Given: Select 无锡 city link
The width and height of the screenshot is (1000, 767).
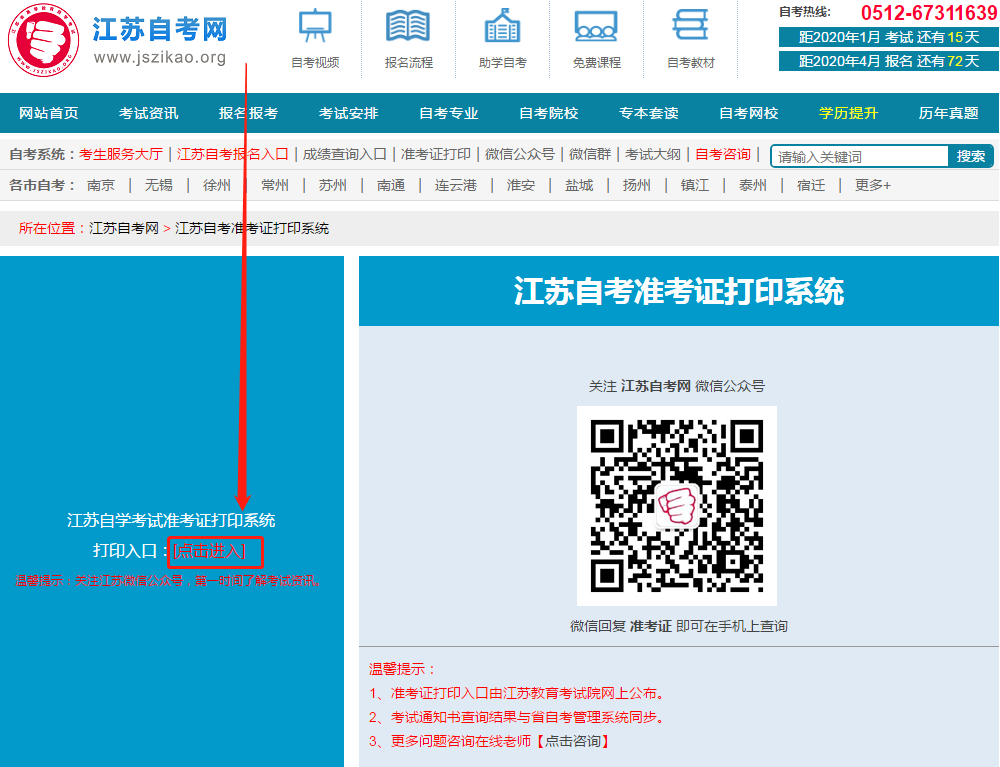Looking at the screenshot, I should click(x=159, y=186).
